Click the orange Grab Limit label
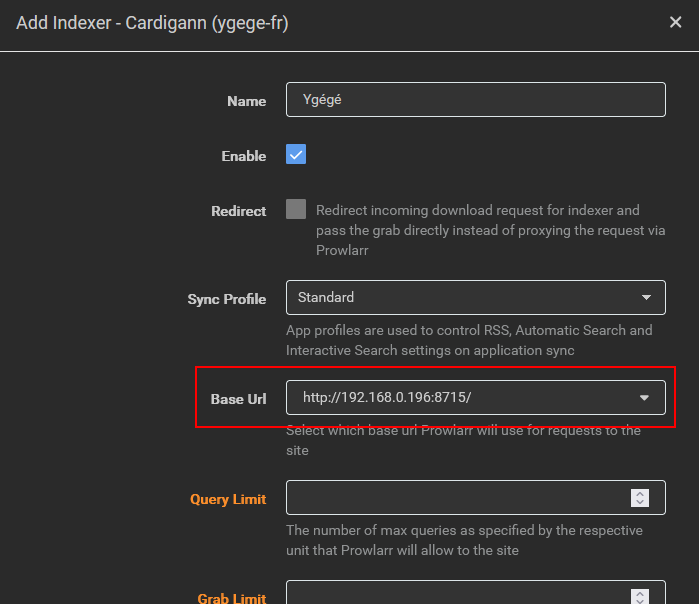The height and width of the screenshot is (604, 699). [x=232, y=598]
